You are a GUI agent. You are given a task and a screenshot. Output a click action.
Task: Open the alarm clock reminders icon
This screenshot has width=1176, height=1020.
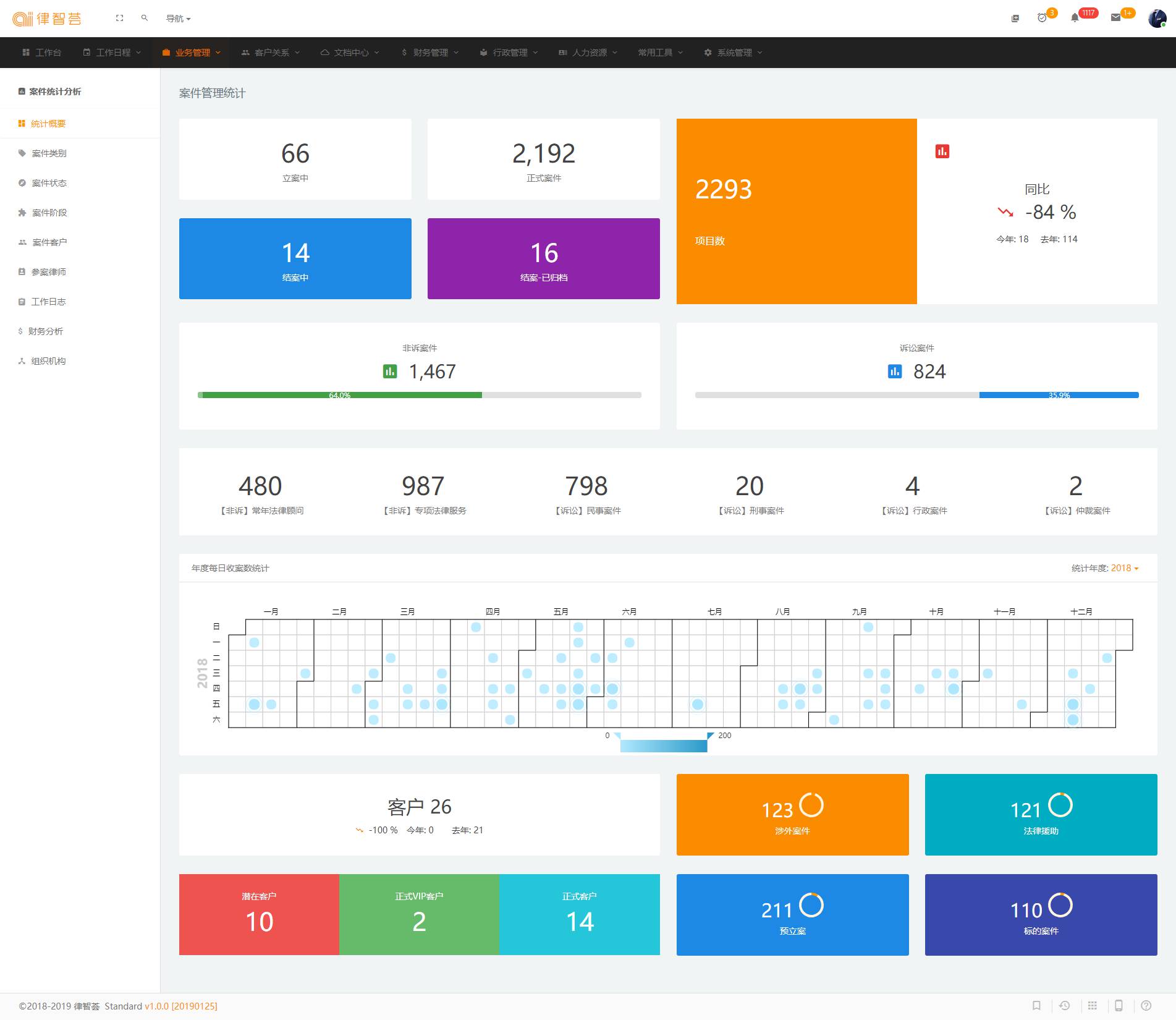tap(1042, 18)
